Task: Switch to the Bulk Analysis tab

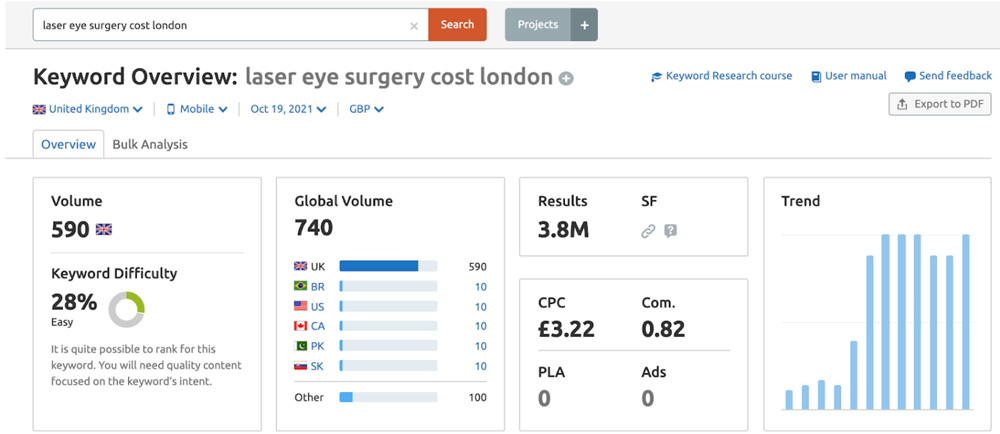Action: pos(150,144)
